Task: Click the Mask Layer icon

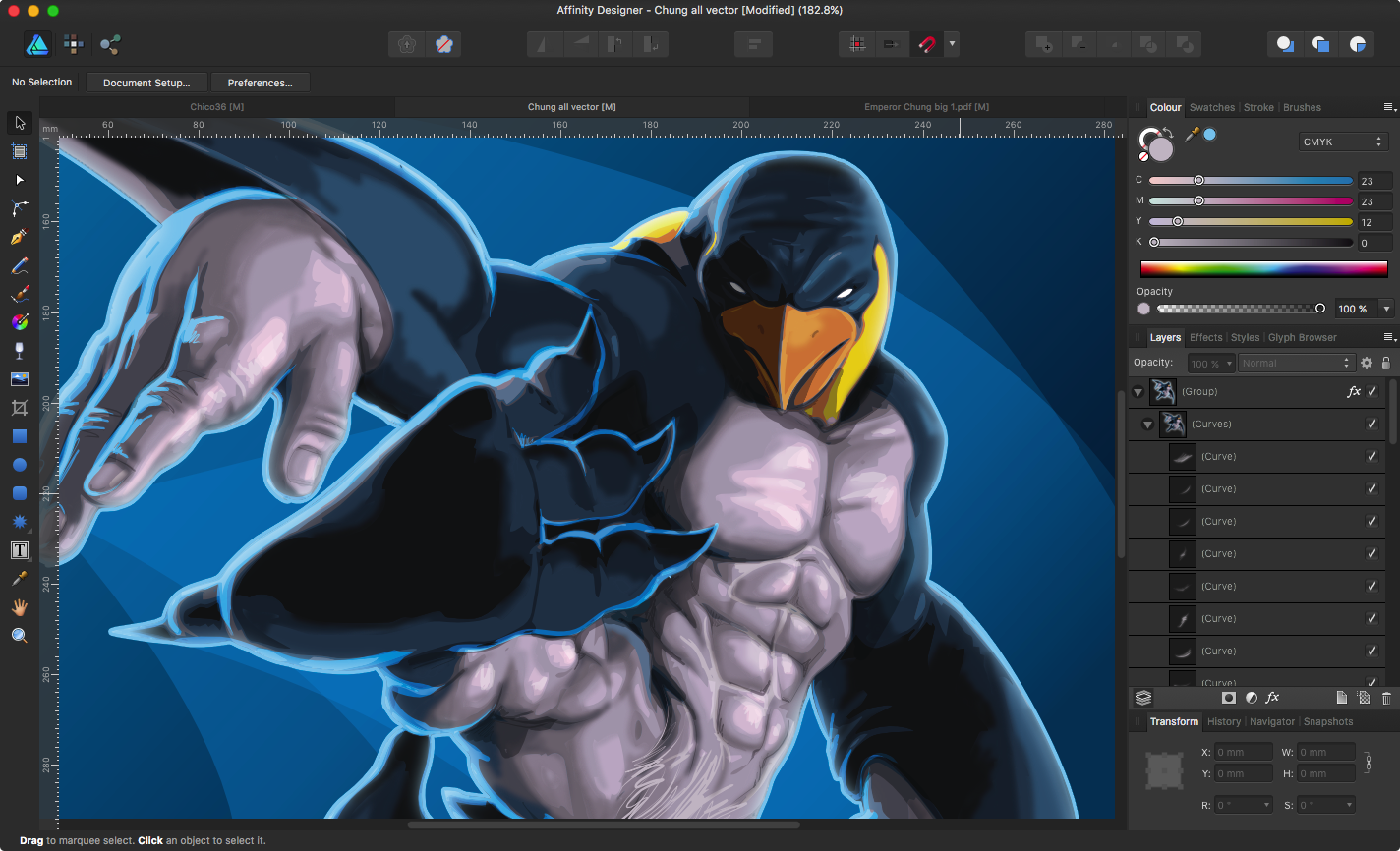Action: tap(1229, 698)
